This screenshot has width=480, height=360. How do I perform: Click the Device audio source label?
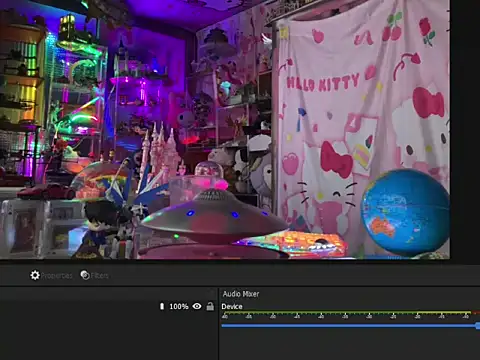pos(232,306)
